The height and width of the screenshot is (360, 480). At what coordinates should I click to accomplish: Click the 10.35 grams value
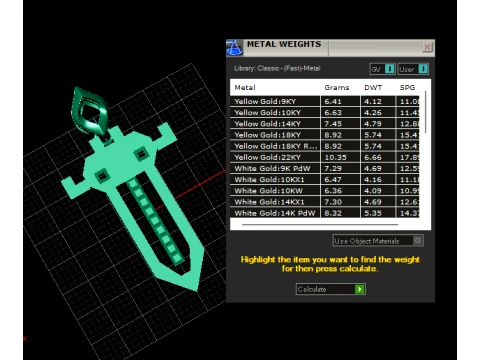335,157
